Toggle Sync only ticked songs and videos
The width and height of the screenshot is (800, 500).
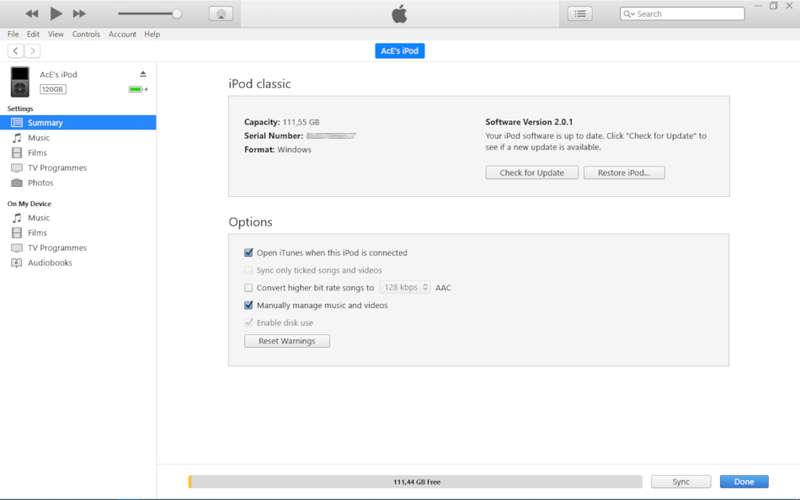click(248, 270)
